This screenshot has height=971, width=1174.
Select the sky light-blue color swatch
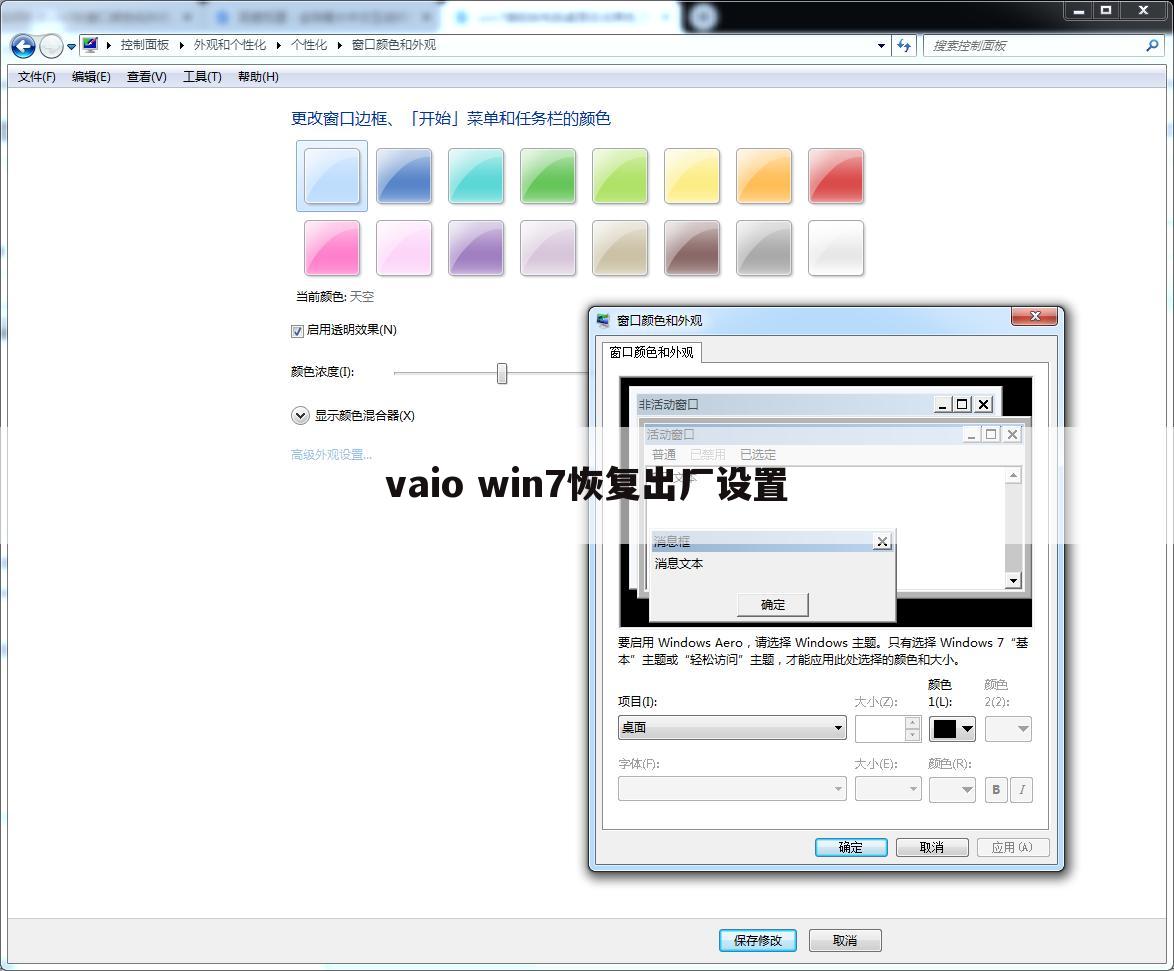point(332,176)
